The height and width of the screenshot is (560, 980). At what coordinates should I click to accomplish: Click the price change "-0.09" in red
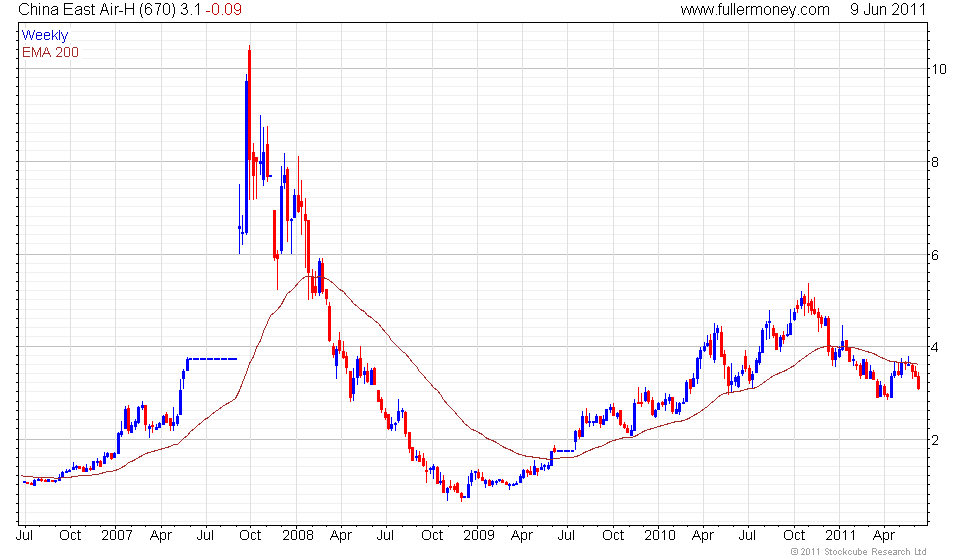[224, 9]
